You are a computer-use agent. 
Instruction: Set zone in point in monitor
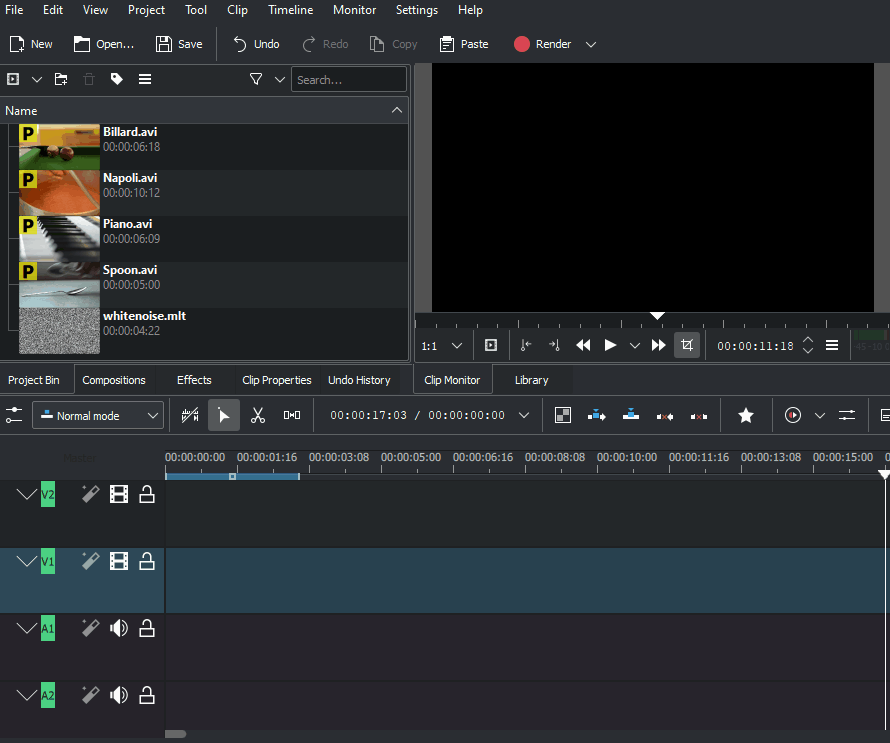point(526,345)
